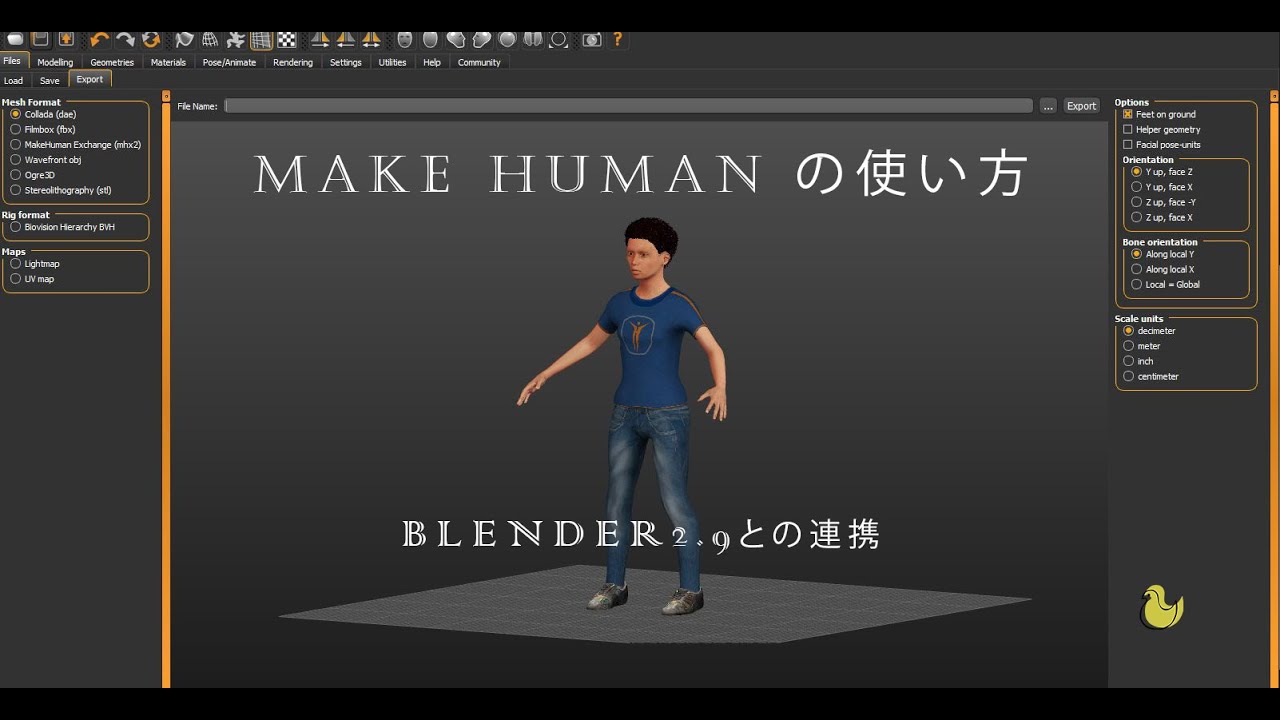This screenshot has width=1280, height=720.
Task: Switch to front face view icon
Action: [404, 39]
